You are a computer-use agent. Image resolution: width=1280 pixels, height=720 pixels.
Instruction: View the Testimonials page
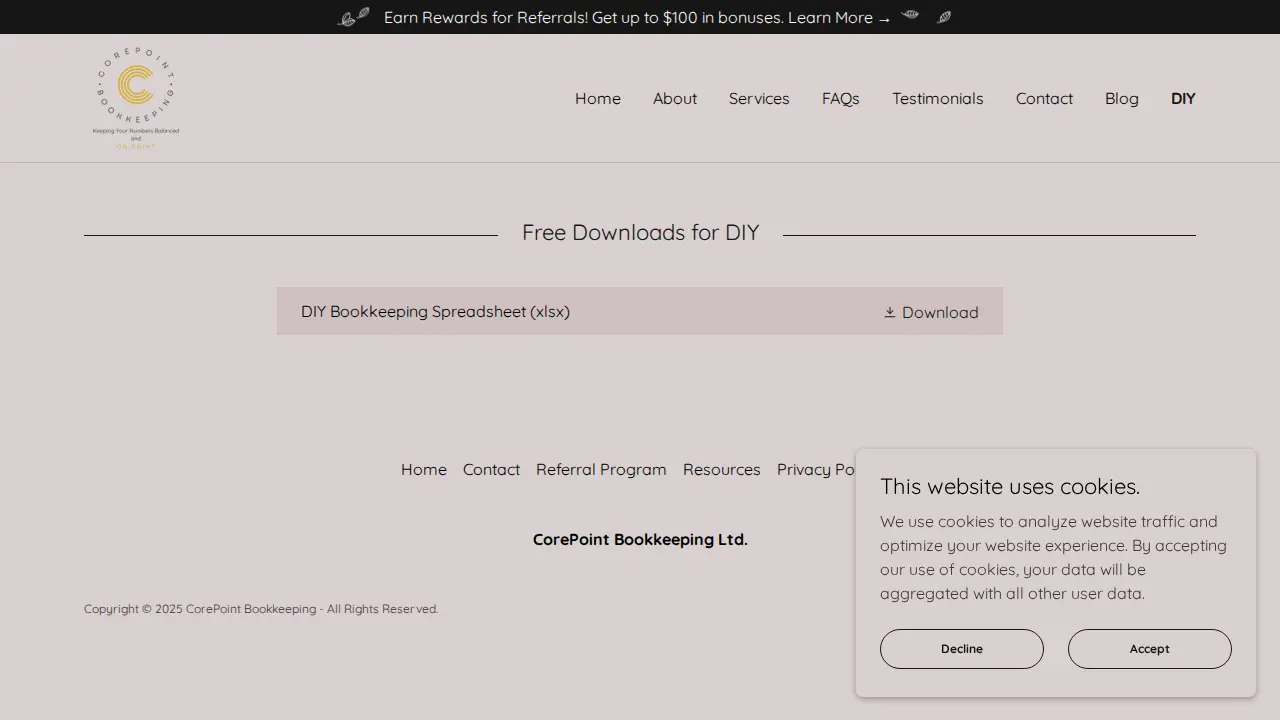click(x=938, y=98)
